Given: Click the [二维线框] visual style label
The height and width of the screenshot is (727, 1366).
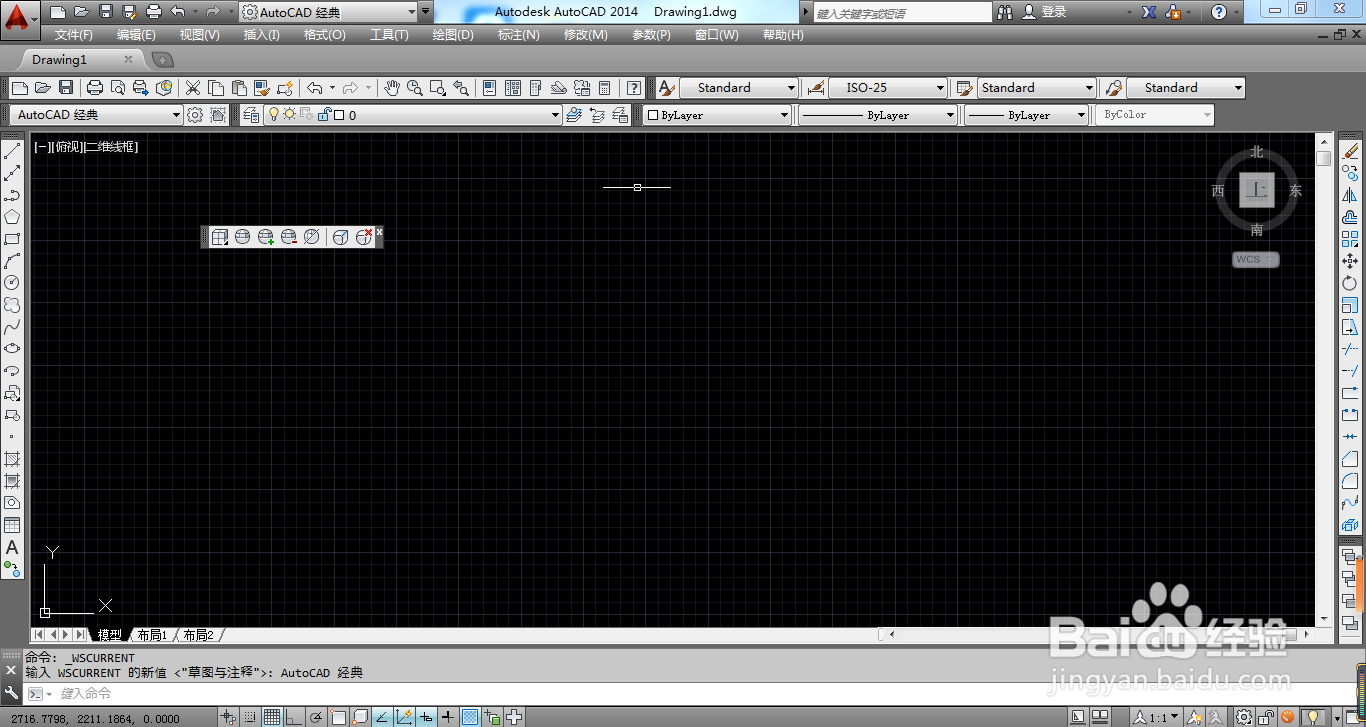Looking at the screenshot, I should click(111, 146).
